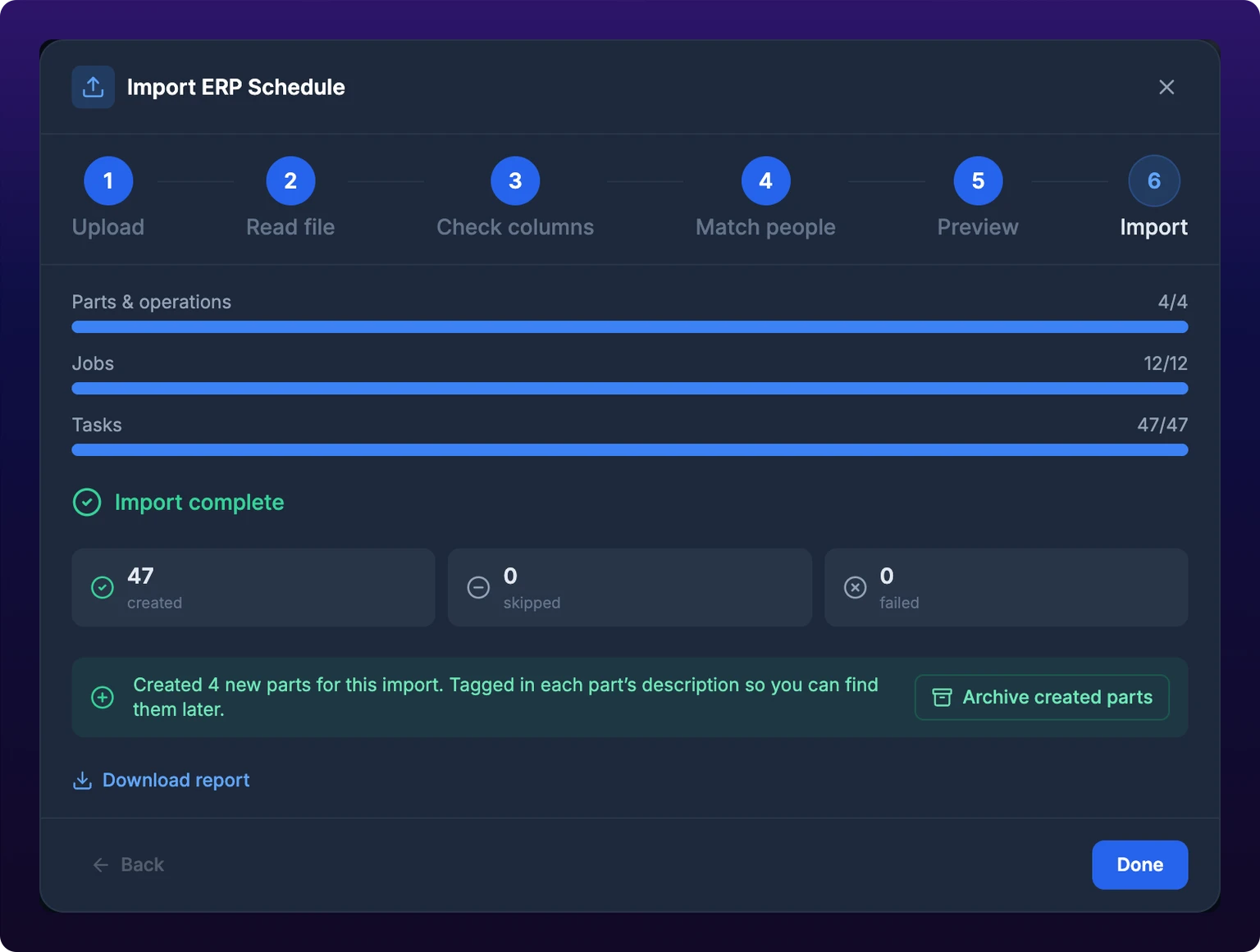Click the minus icon in the skipped card
The height and width of the screenshot is (952, 1260).
point(478,587)
